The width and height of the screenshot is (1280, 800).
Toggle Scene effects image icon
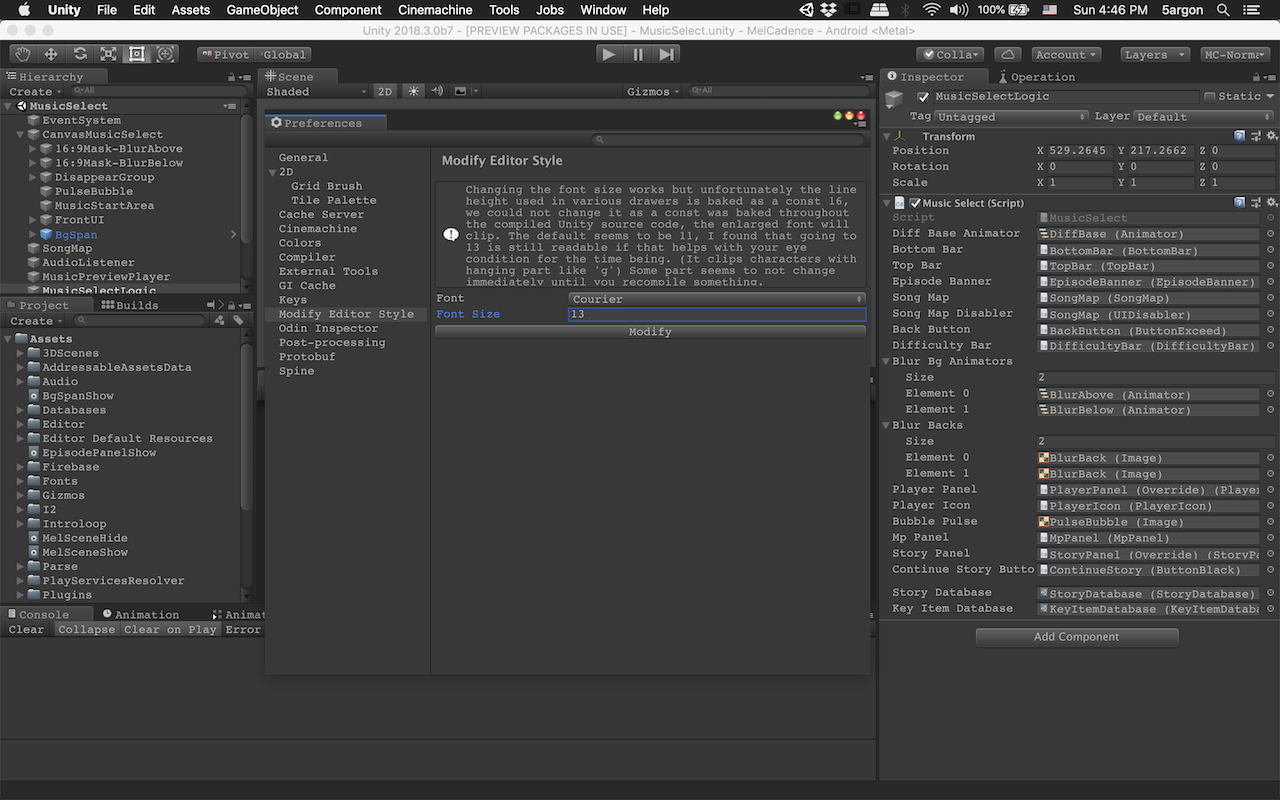[x=460, y=91]
